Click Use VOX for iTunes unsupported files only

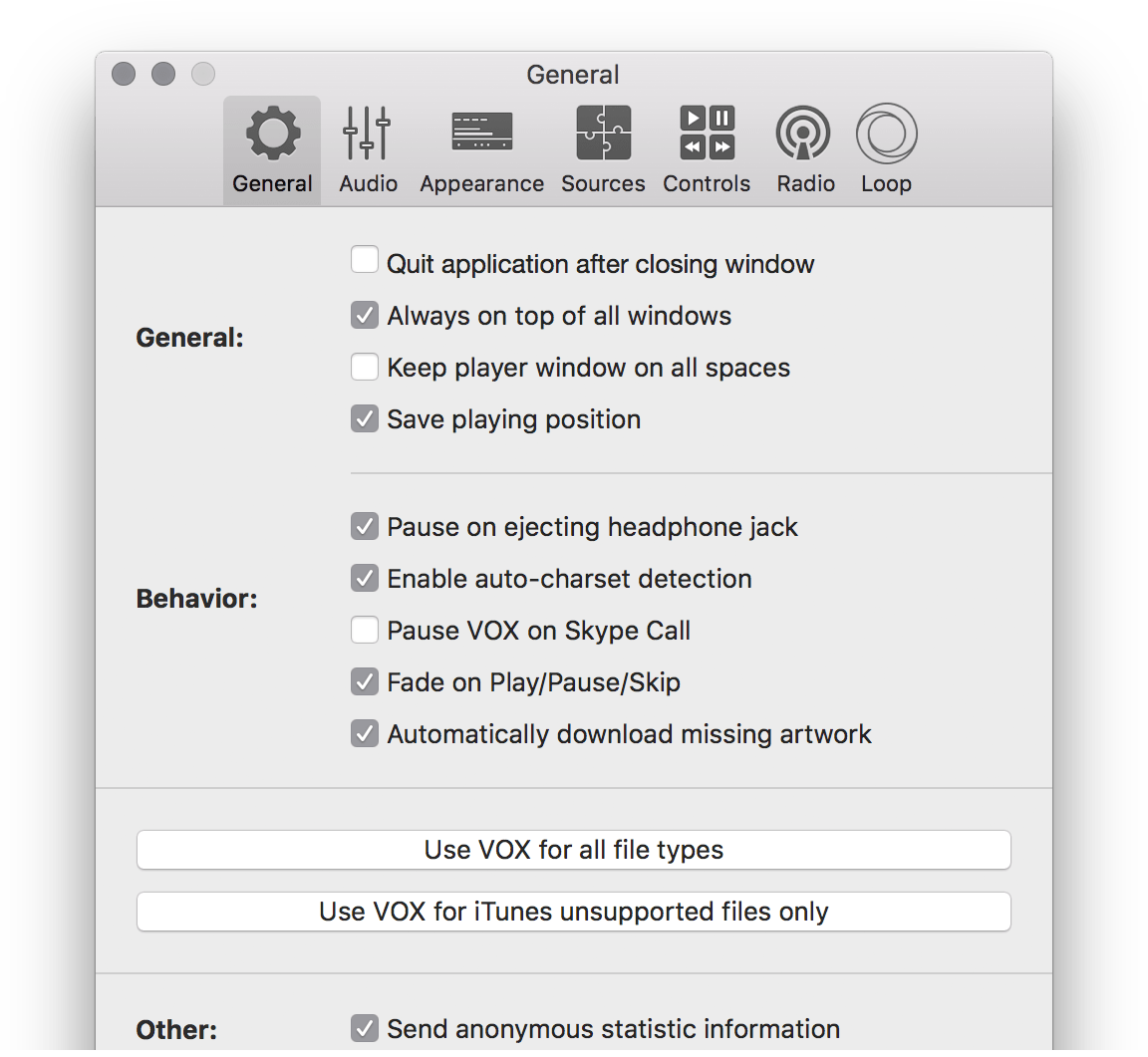tap(574, 912)
